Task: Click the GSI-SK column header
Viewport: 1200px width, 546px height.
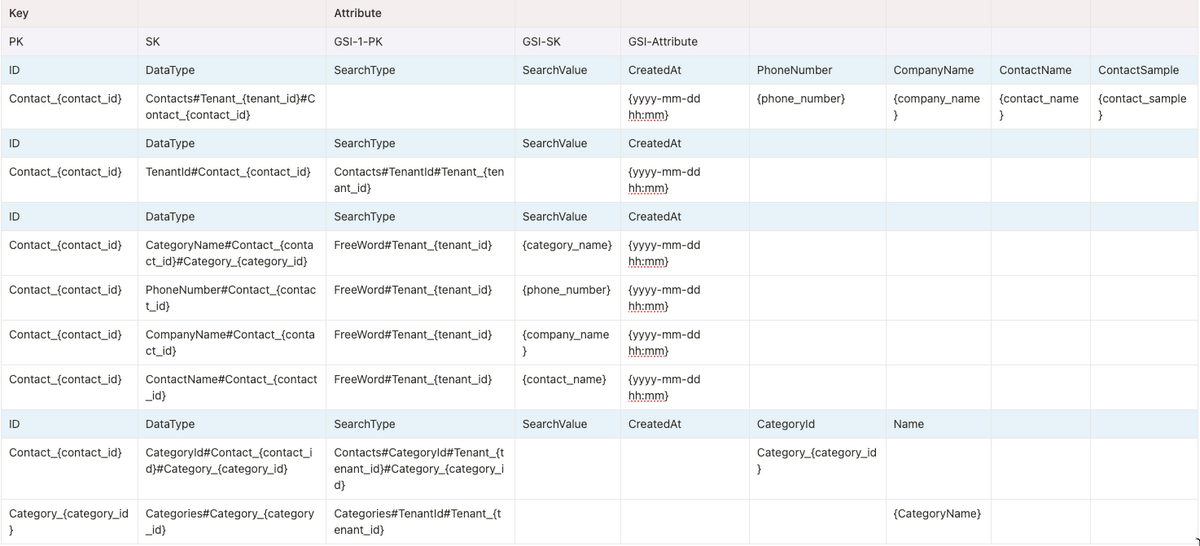Action: coord(567,42)
